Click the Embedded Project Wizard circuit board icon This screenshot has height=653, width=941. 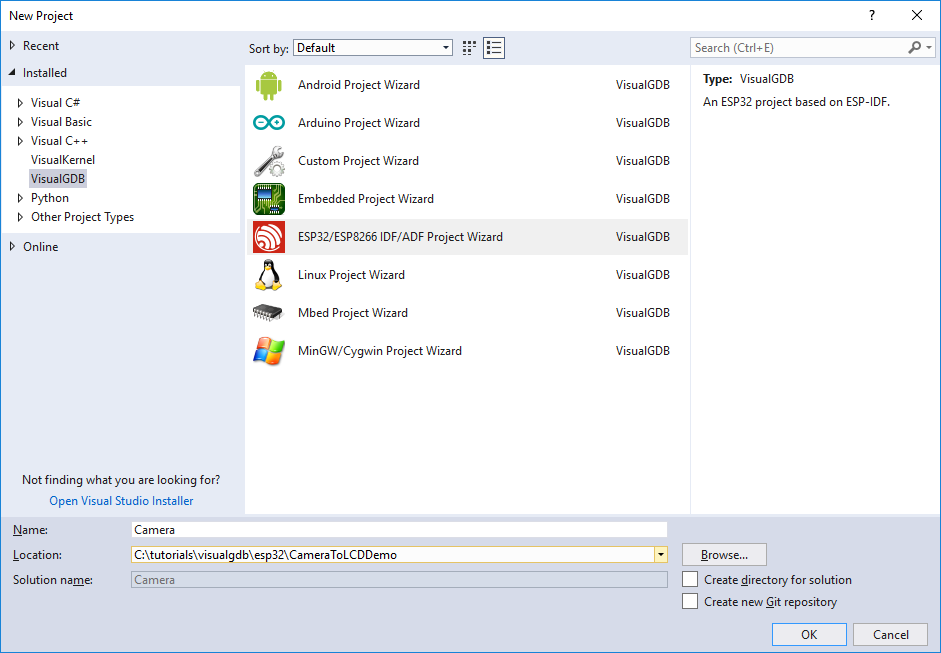tap(268, 199)
